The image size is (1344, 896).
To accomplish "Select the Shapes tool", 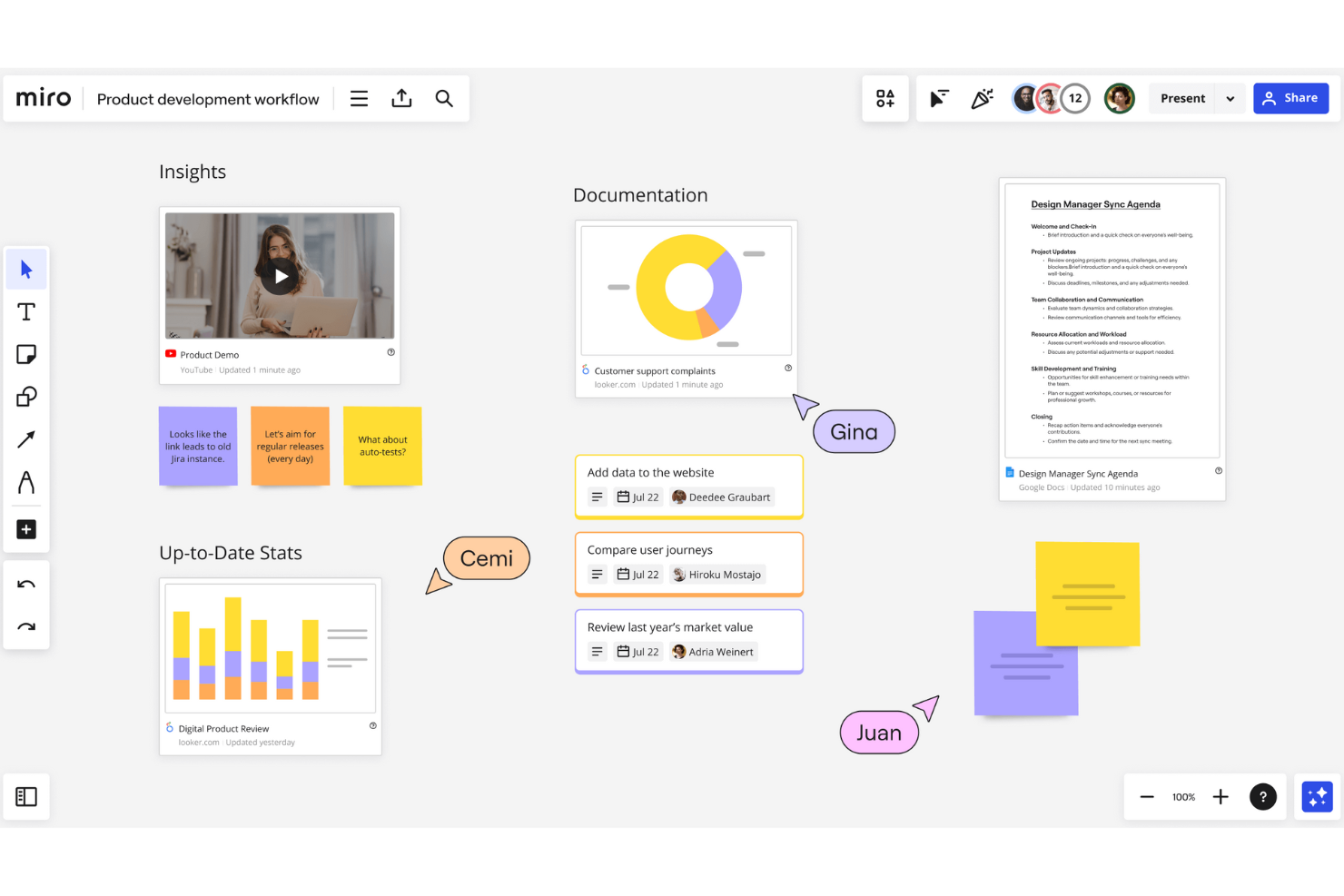I will 26,397.
